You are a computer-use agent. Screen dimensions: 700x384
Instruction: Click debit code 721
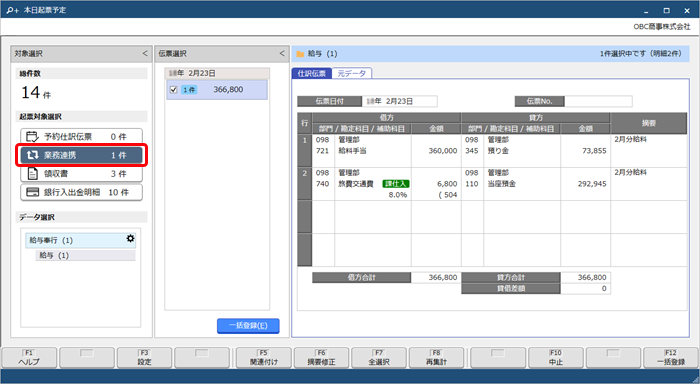tap(322, 151)
